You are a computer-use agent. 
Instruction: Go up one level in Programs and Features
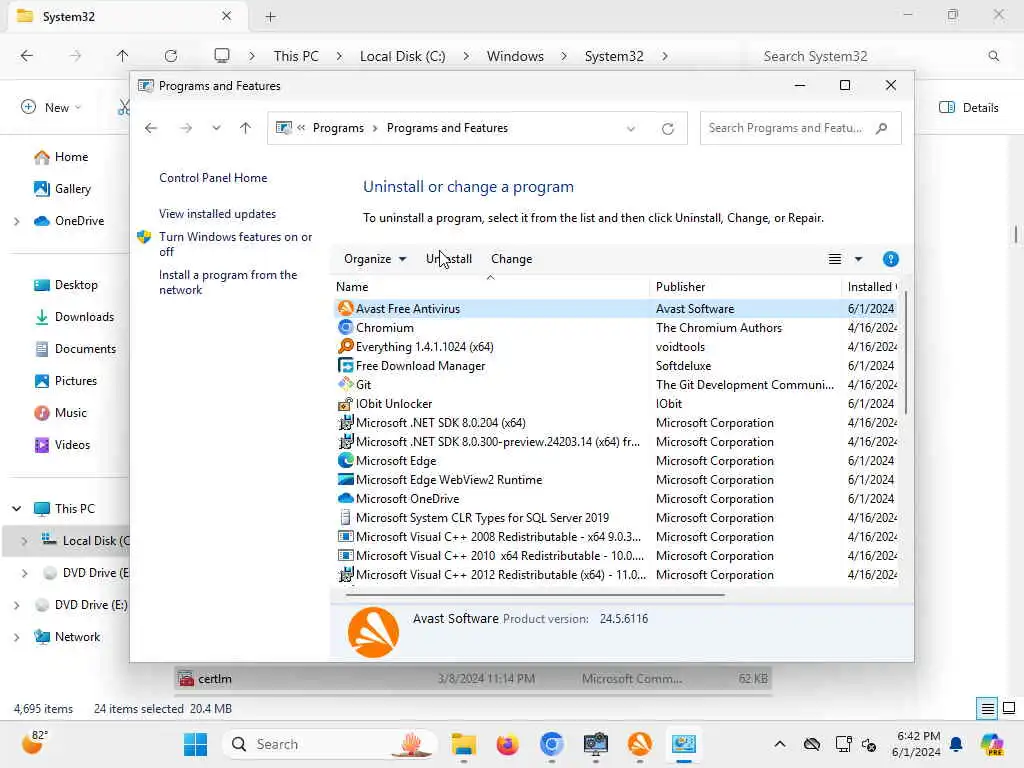click(x=246, y=128)
